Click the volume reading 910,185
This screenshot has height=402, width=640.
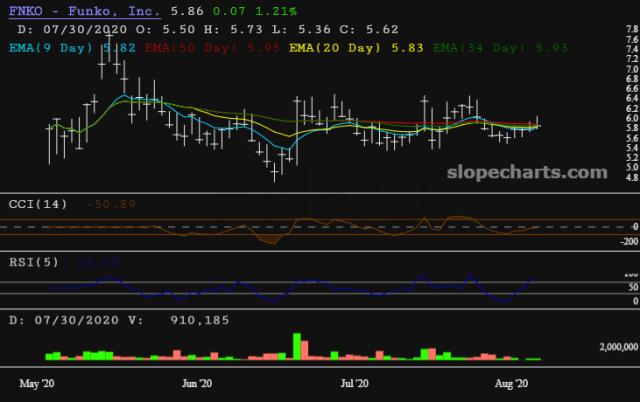point(200,320)
